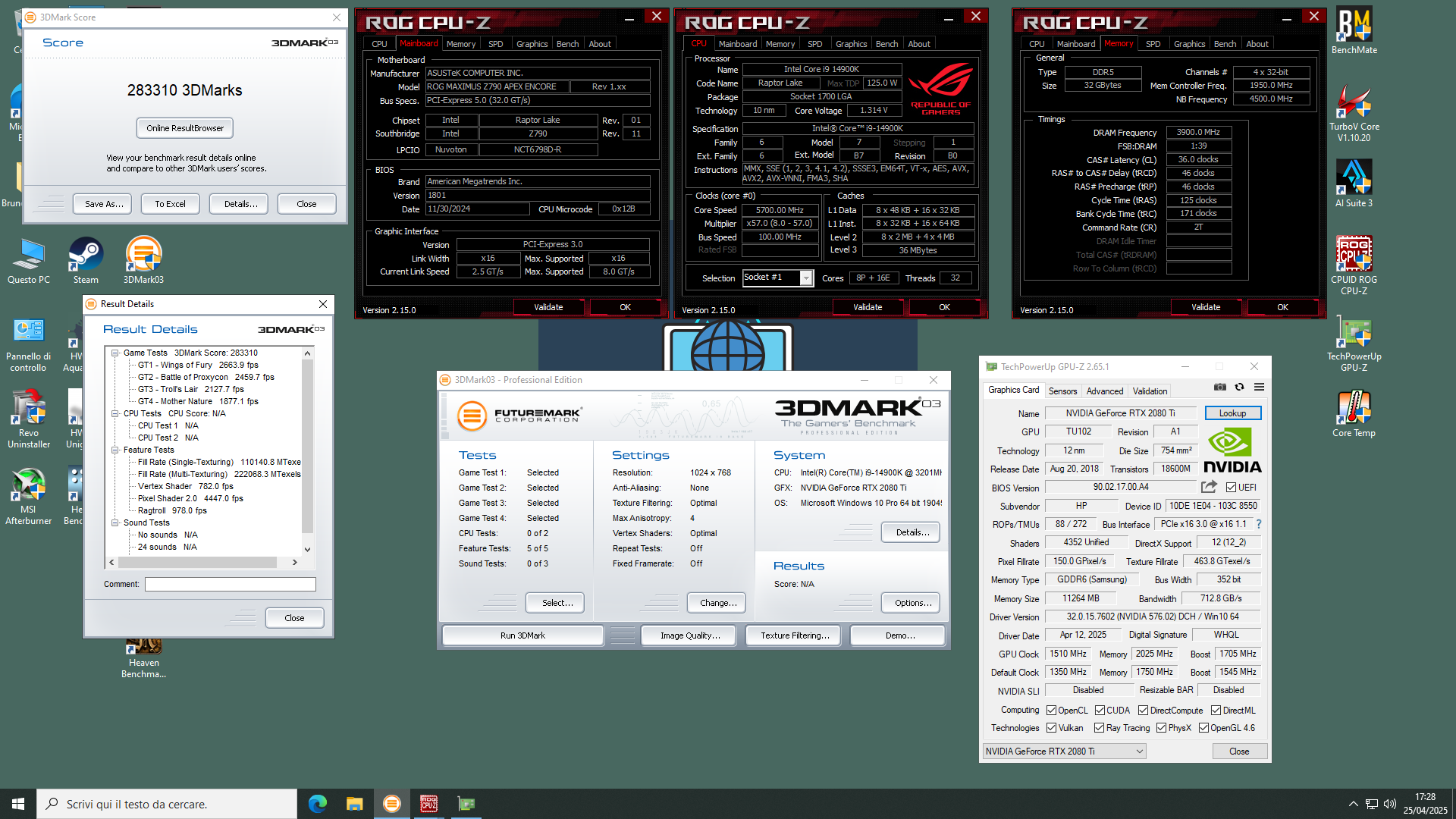Viewport: 1456px width, 819px height.
Task: Open the Steam desktop icon
Action: [86, 260]
